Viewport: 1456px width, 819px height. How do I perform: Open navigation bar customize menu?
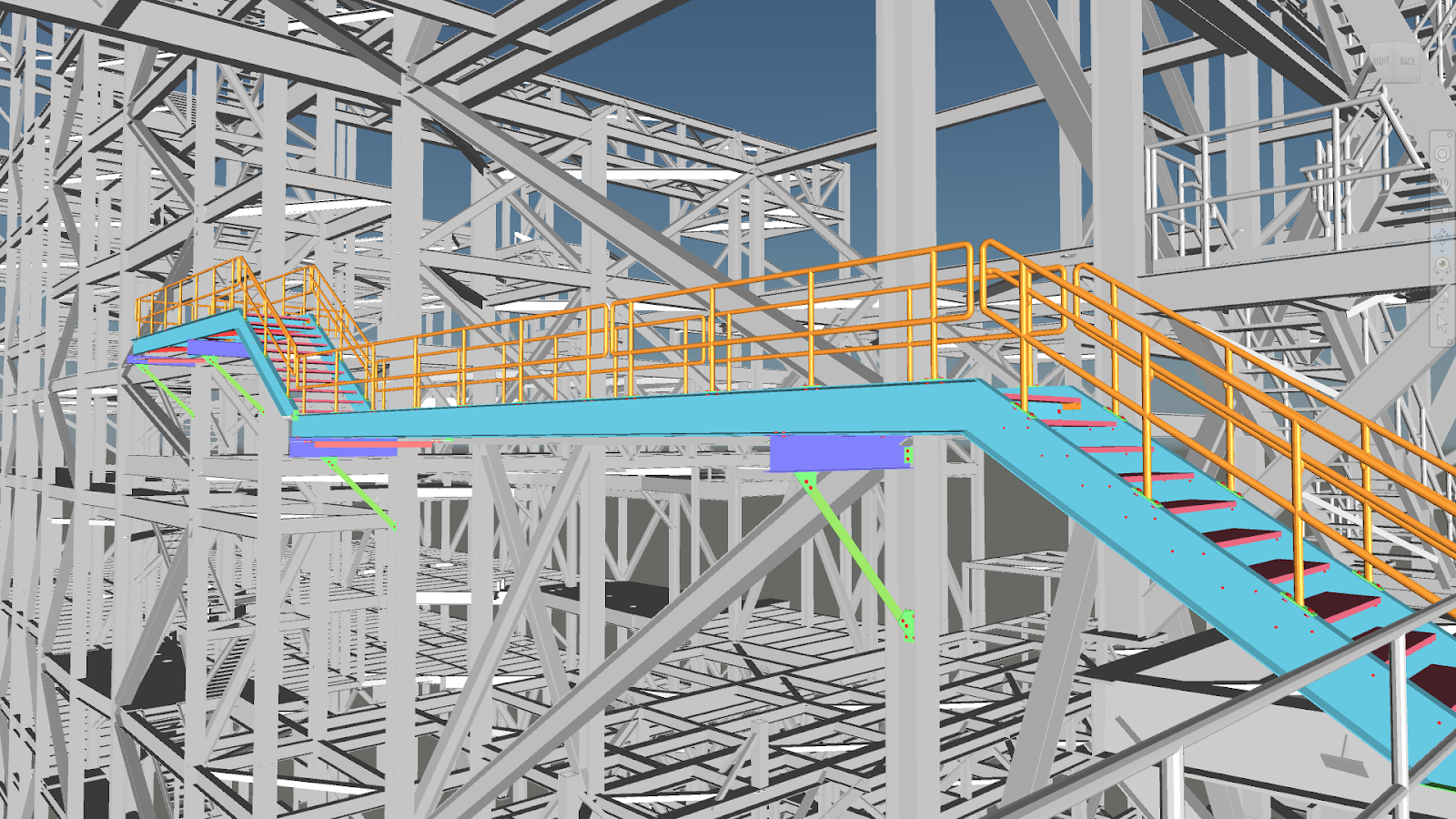tap(1450, 341)
